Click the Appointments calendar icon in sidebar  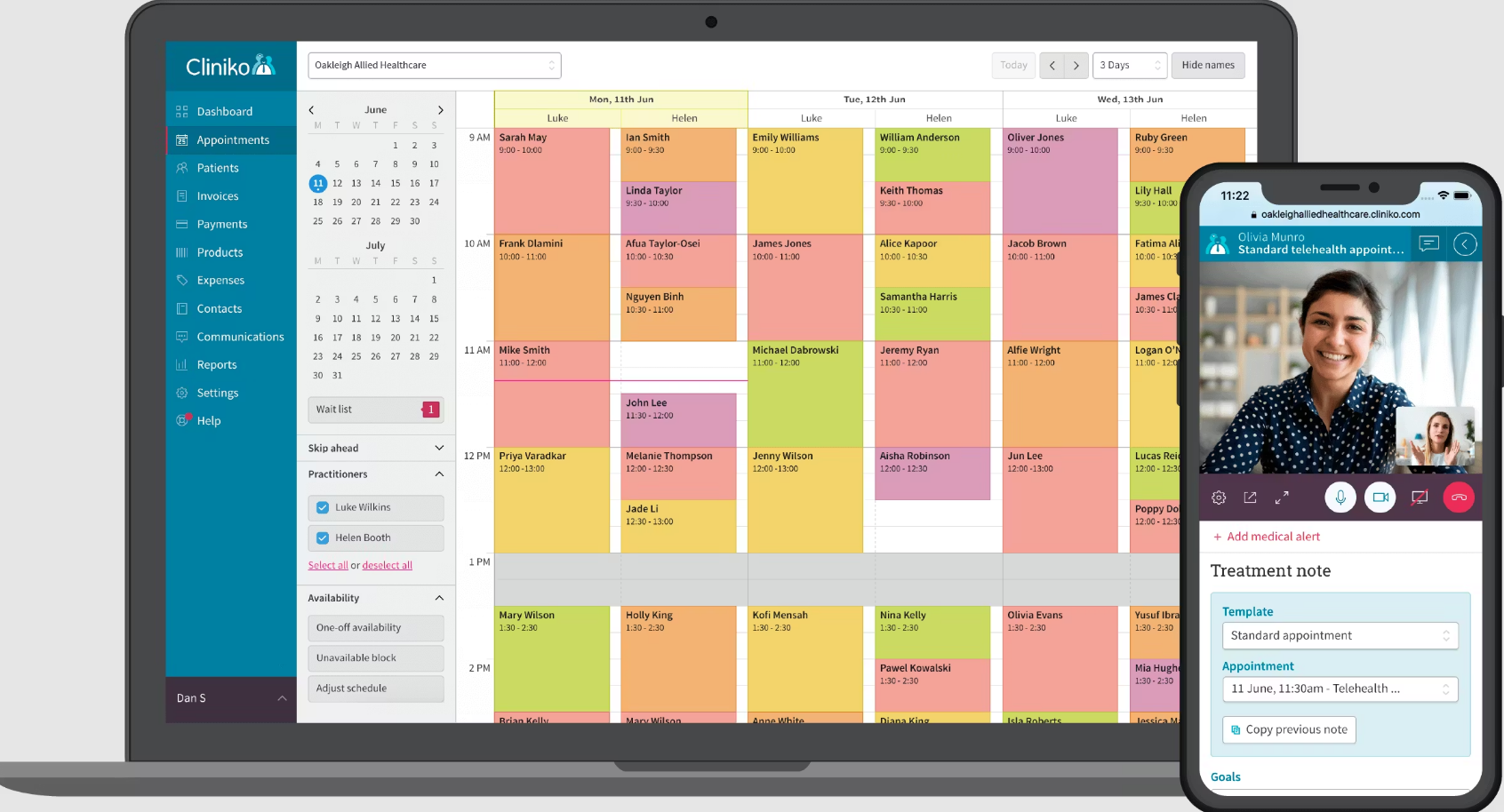182,139
